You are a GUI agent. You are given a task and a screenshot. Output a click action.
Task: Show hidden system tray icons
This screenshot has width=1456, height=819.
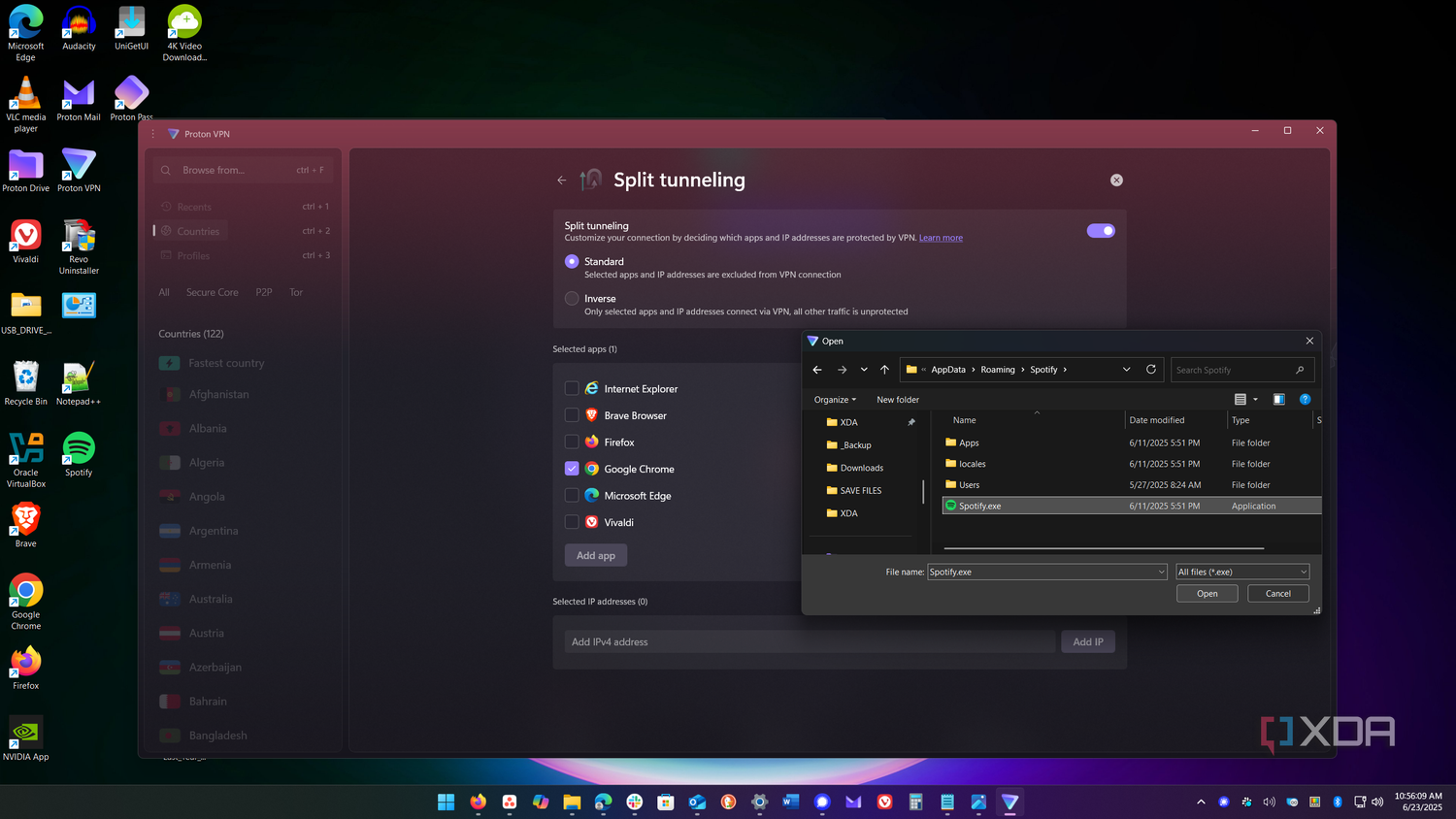1201,802
